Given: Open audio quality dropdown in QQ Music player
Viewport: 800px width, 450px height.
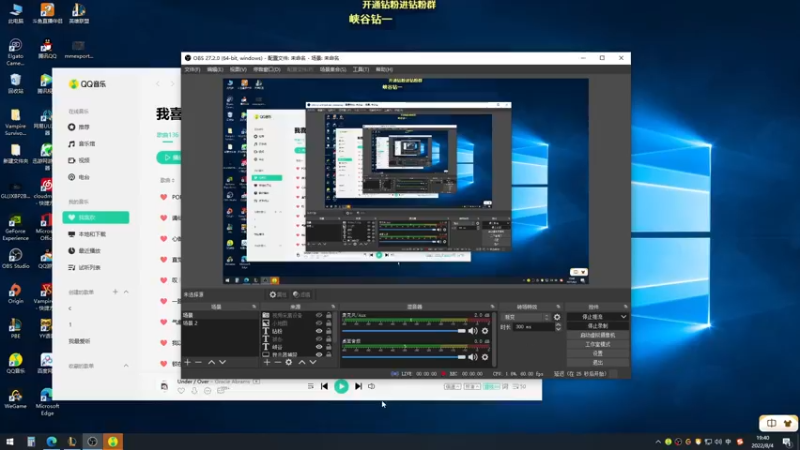Looking at the screenshot, I should point(472,386).
